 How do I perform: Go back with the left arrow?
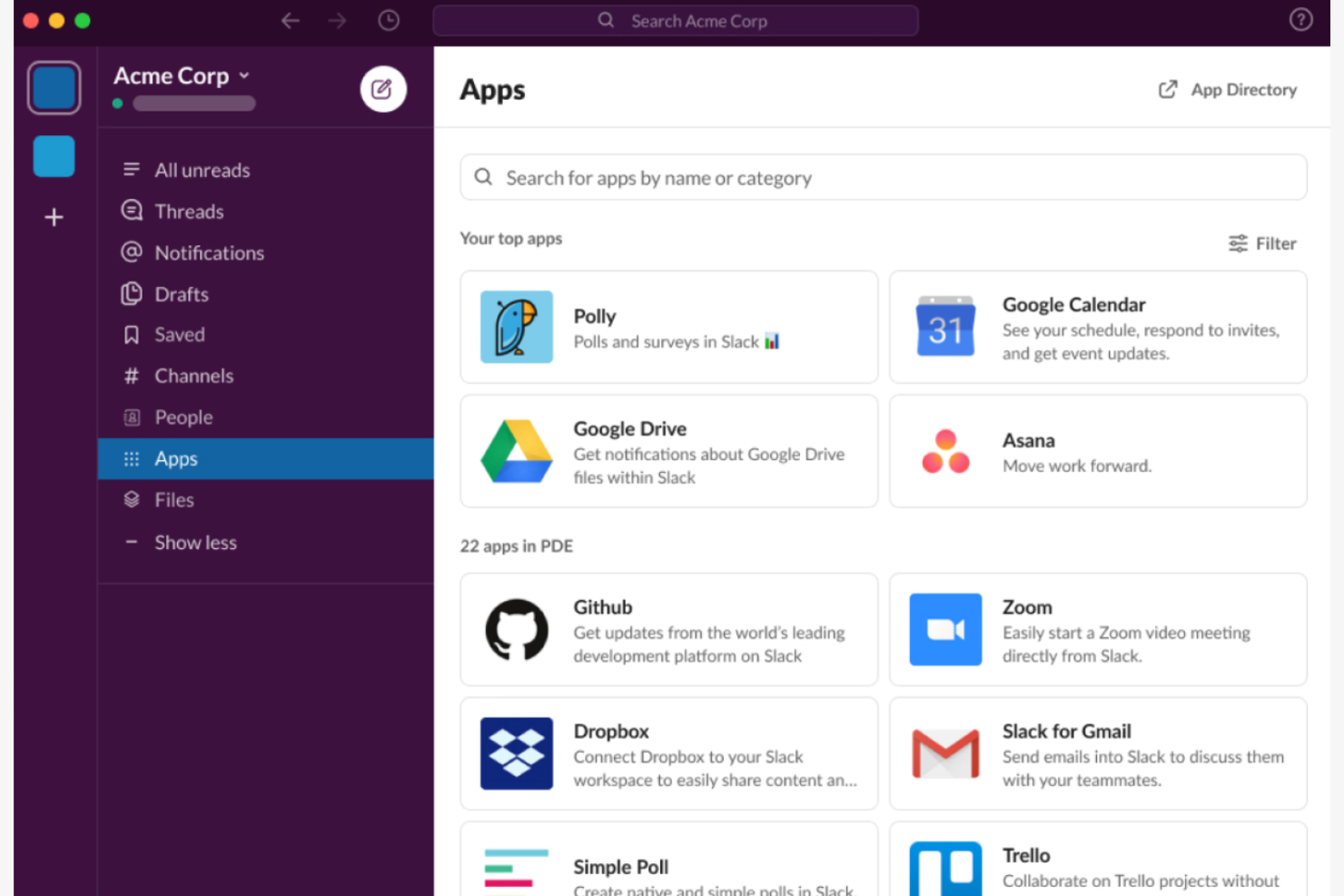[291, 20]
